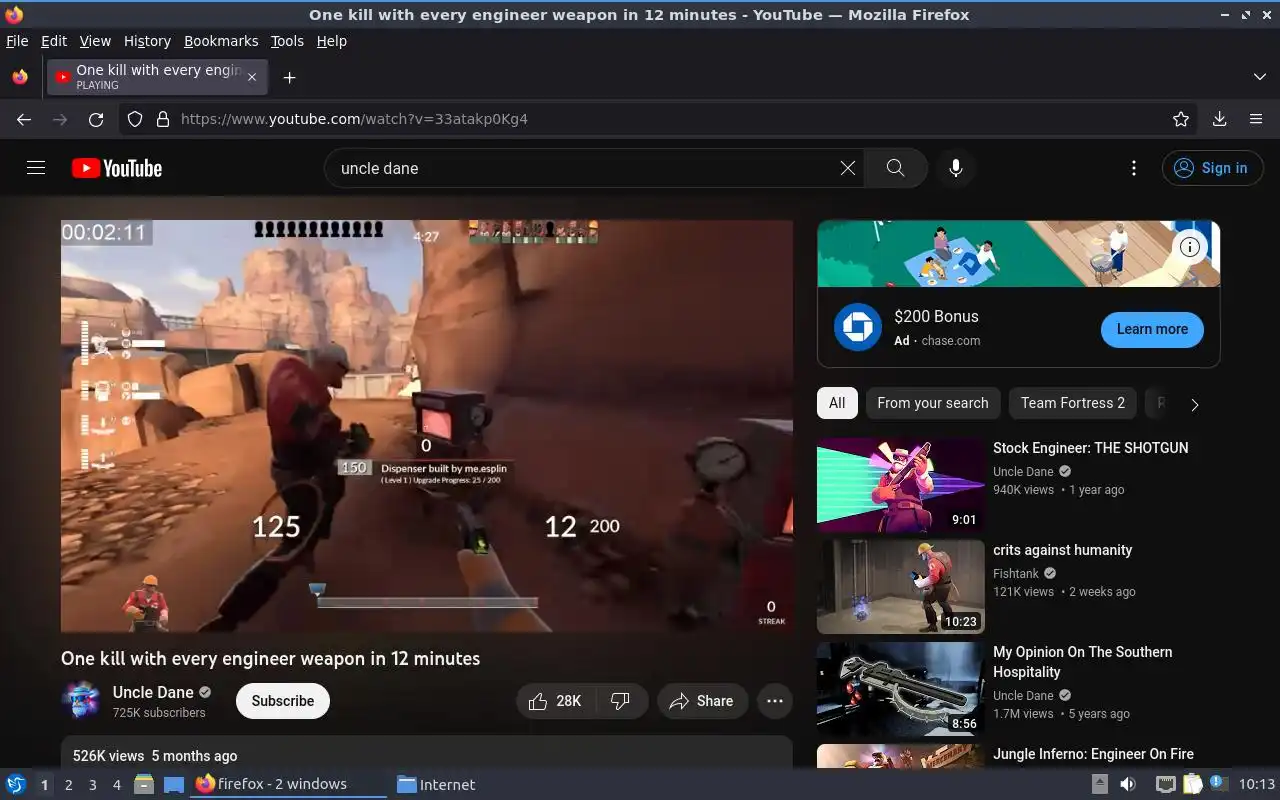
Task: Select the Team Fortress 2 chip
Action: [x=1073, y=403]
